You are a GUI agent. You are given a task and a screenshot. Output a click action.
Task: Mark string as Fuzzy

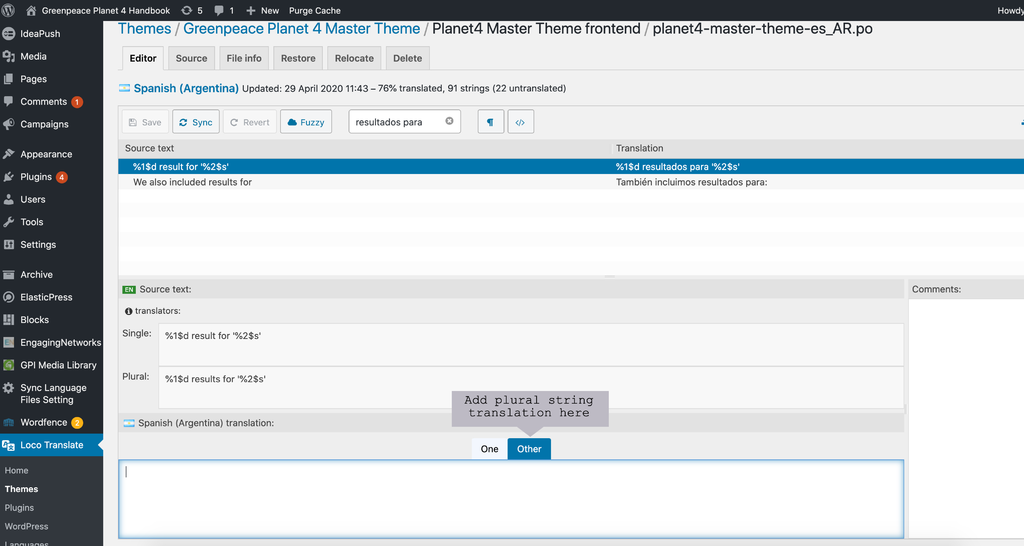306,122
